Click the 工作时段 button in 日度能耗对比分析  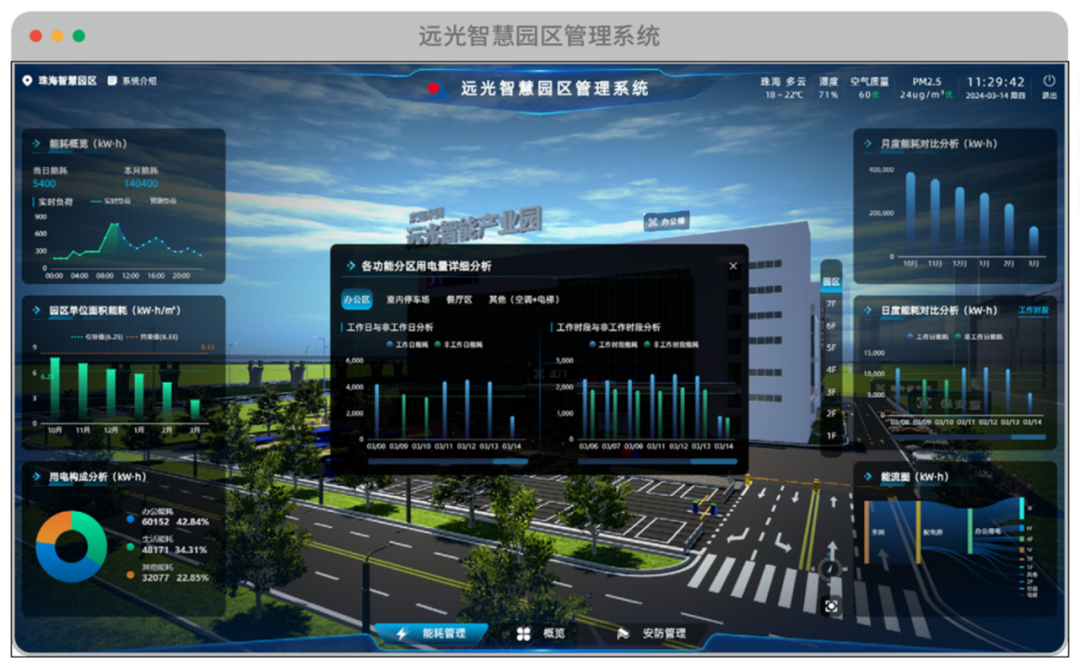(x=1034, y=311)
